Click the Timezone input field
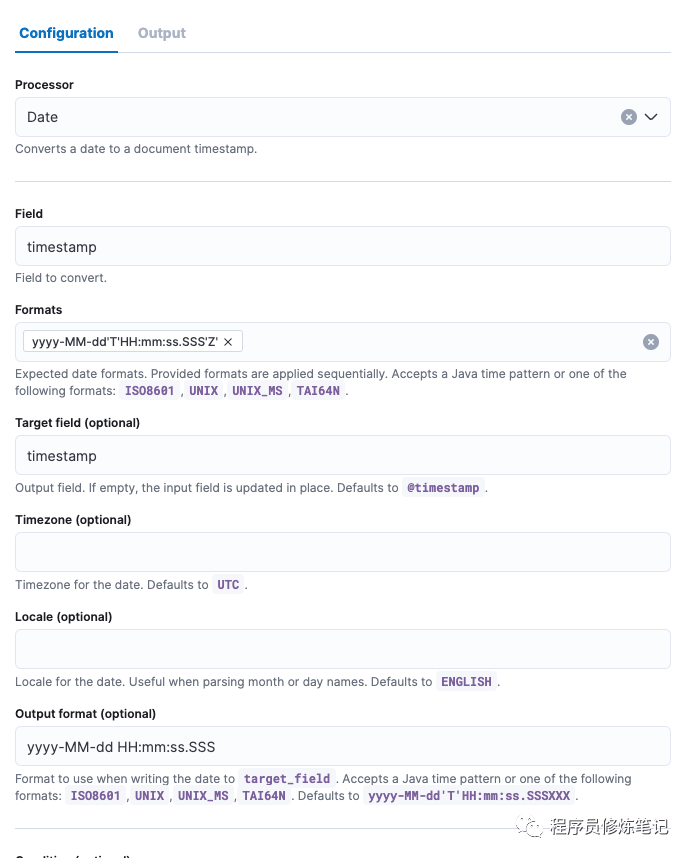The height and width of the screenshot is (858, 691). tap(342, 552)
